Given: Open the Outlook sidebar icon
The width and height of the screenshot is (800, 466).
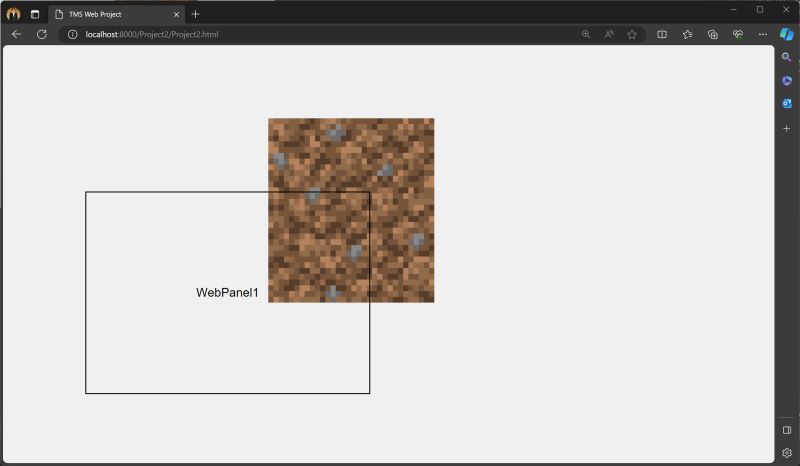Looking at the screenshot, I should pos(787,104).
